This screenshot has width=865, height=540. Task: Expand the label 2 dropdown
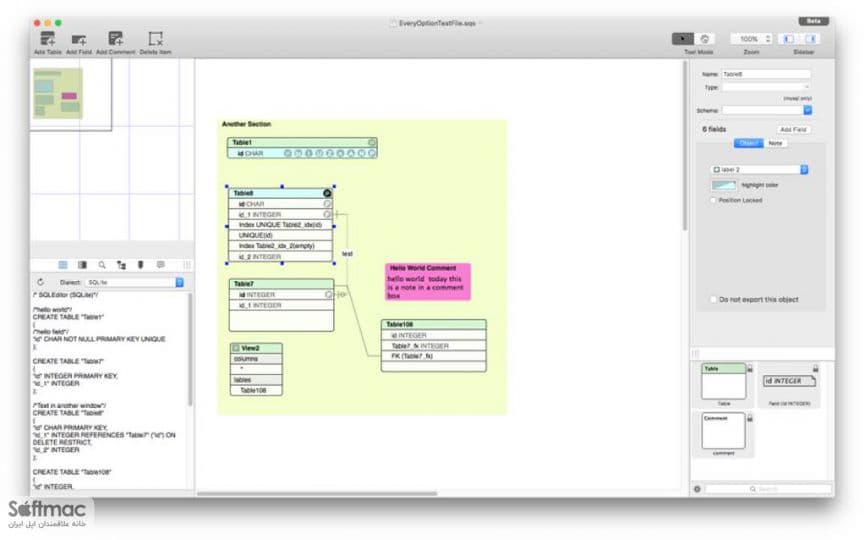coord(759,169)
